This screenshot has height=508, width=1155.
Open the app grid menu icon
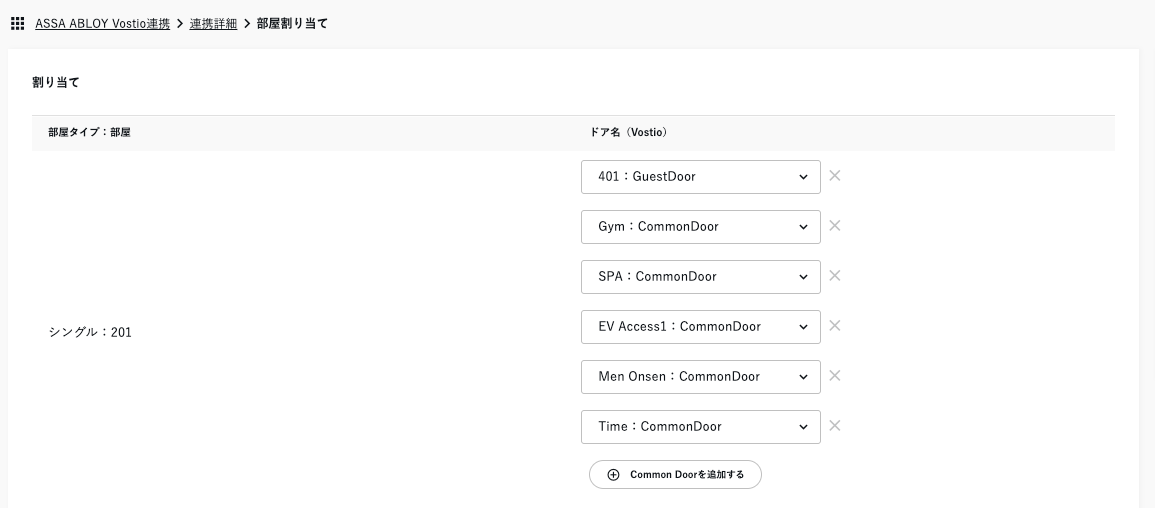[17, 23]
